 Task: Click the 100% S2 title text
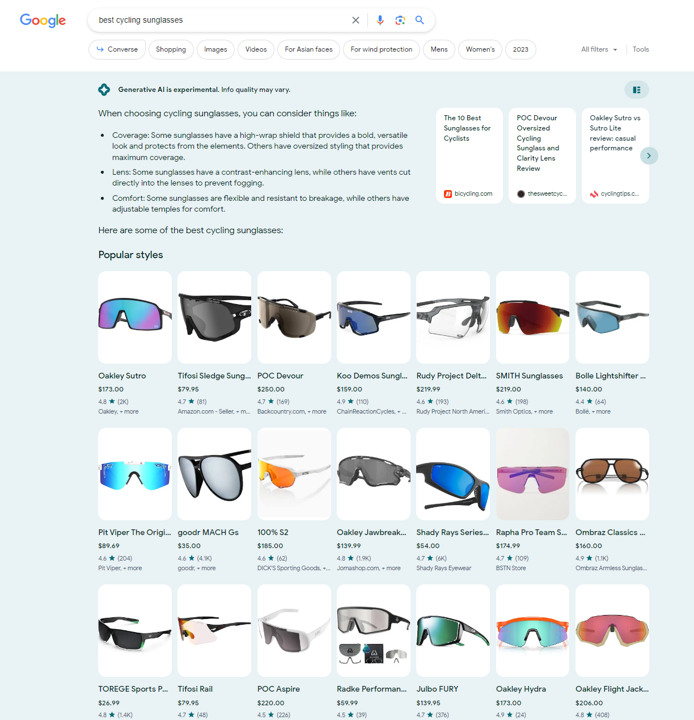[x=273, y=532]
